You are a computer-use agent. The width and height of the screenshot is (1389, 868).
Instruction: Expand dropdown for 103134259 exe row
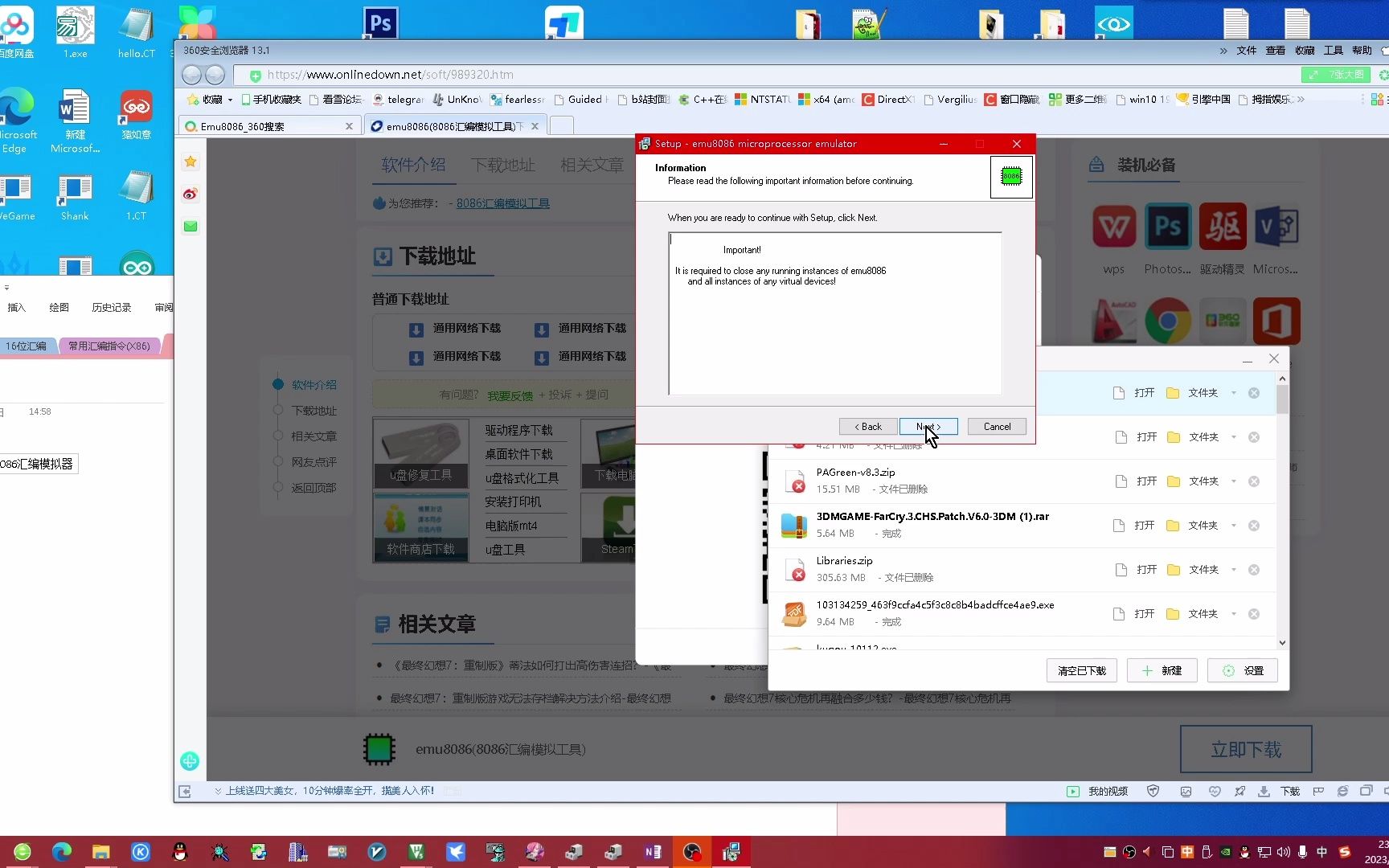[x=1234, y=614]
